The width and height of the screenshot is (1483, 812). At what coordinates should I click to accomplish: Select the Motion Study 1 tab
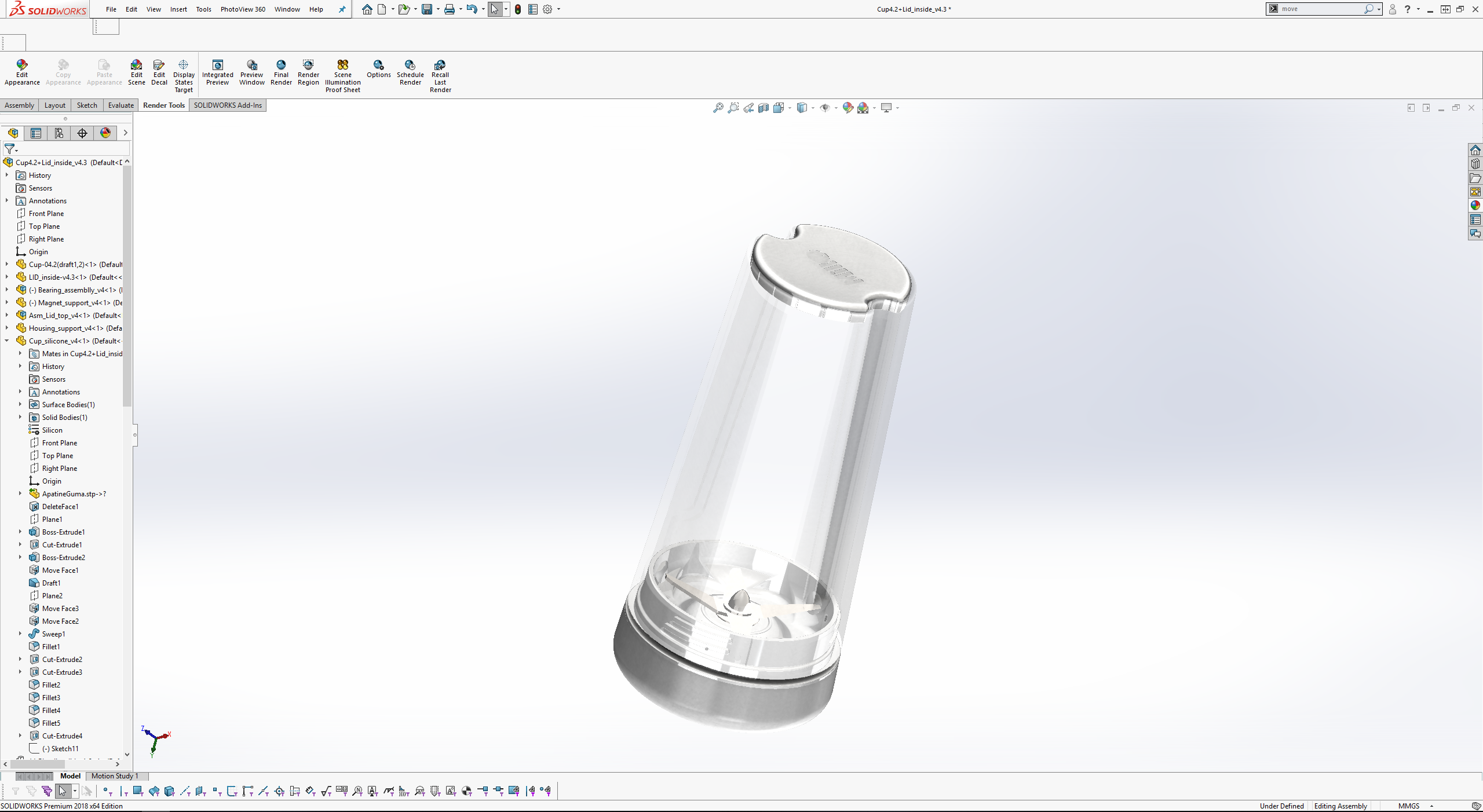coord(115,776)
